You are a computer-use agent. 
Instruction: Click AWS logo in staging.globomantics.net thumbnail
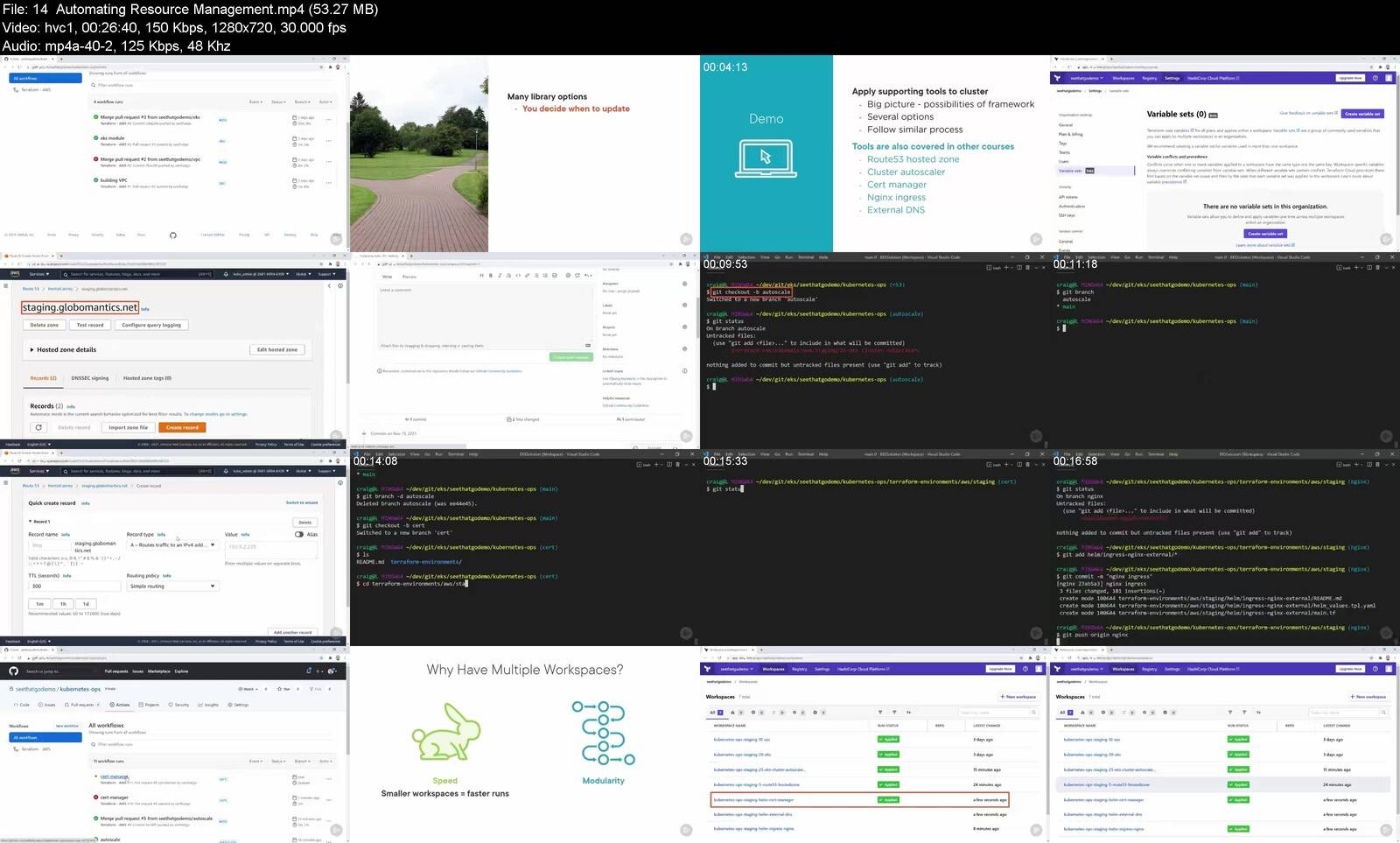[14, 274]
